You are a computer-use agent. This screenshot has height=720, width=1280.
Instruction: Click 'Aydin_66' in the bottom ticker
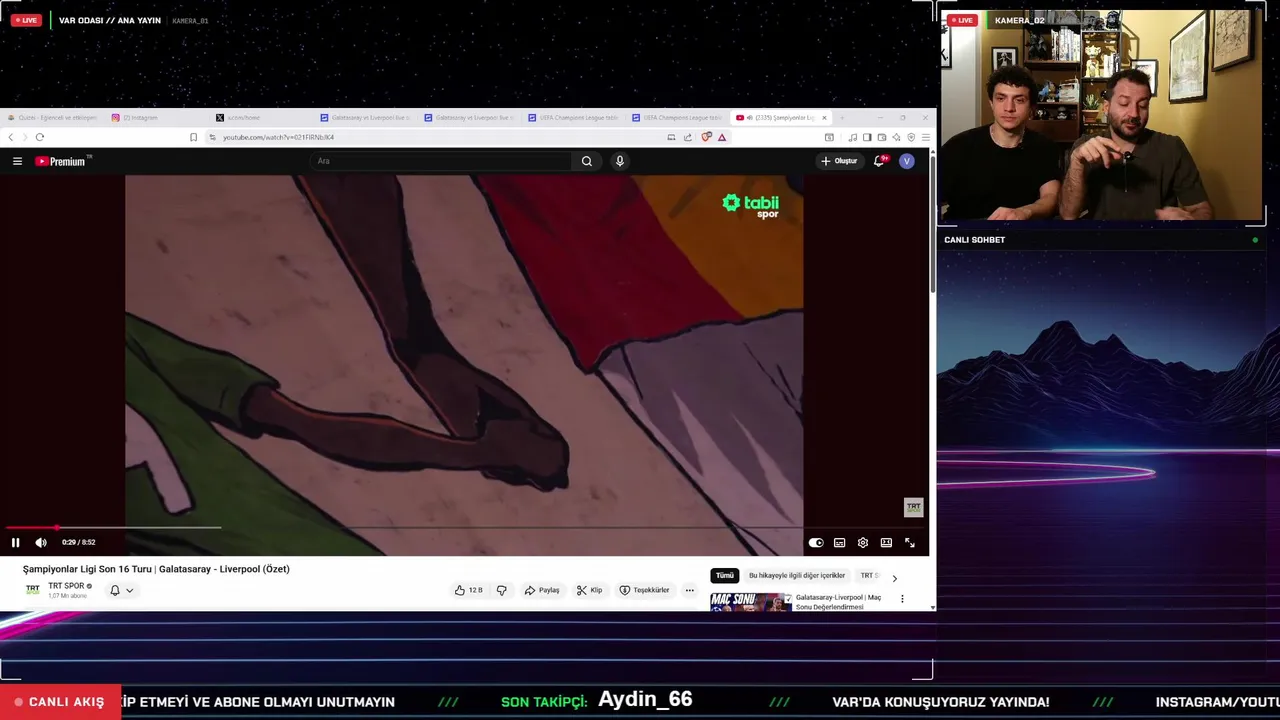click(645, 700)
